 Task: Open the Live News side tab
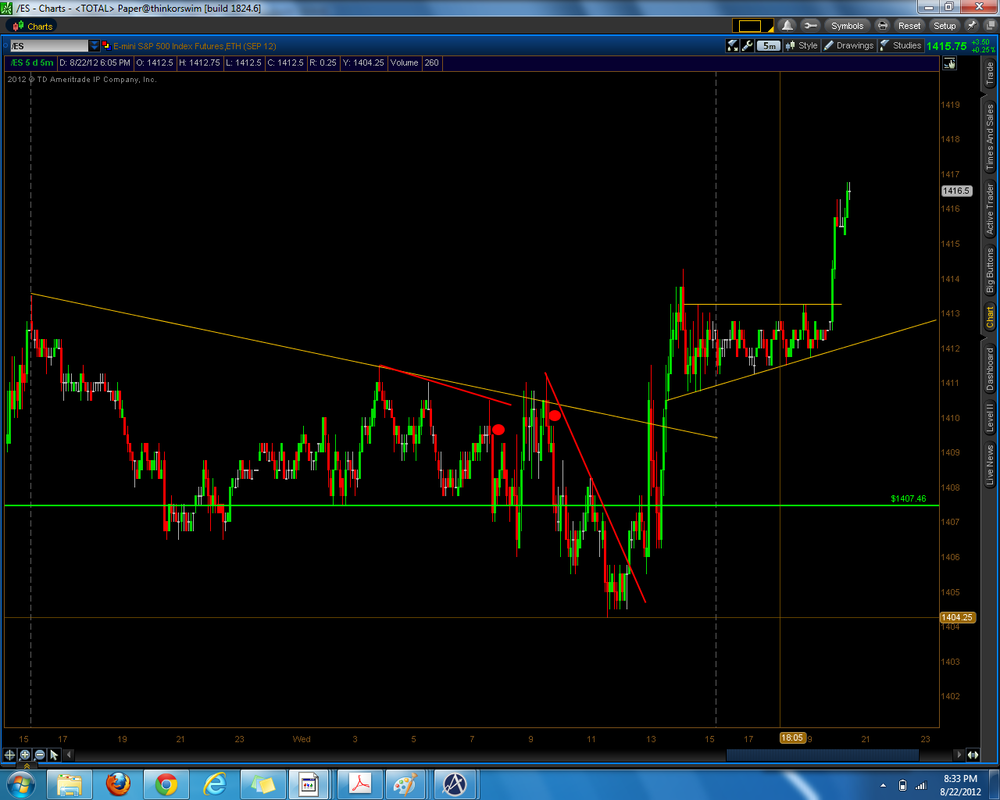[990, 465]
